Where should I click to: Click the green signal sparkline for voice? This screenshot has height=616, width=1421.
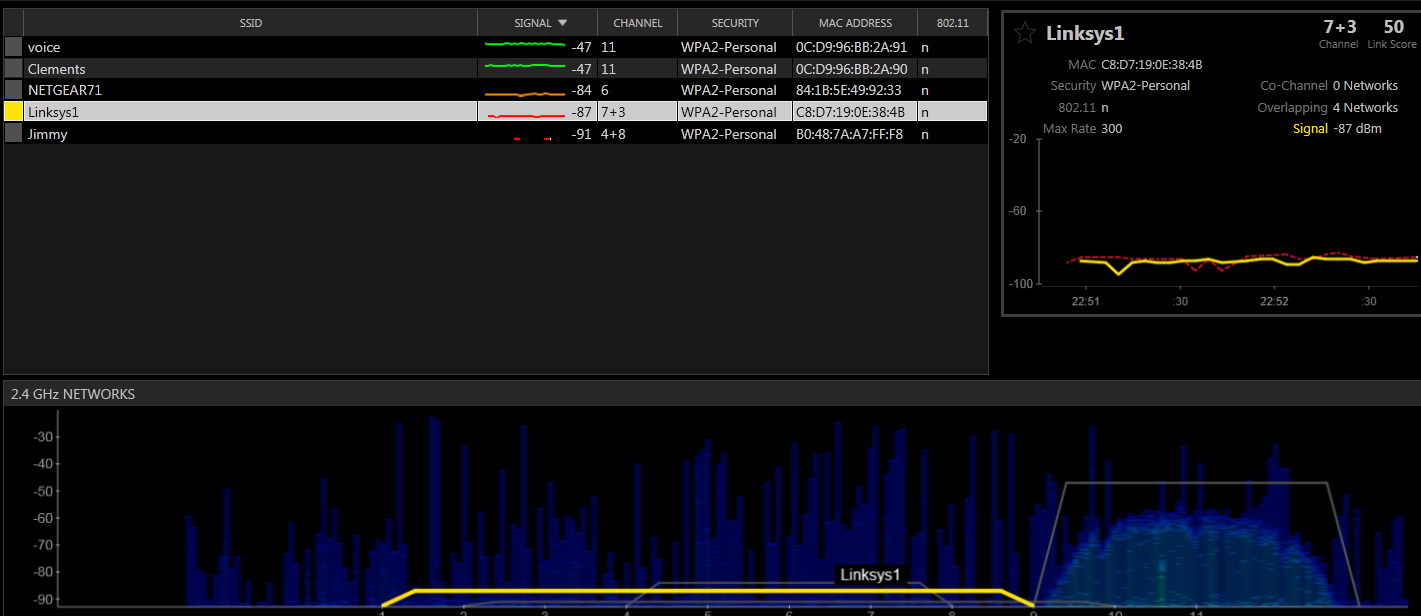click(x=524, y=46)
